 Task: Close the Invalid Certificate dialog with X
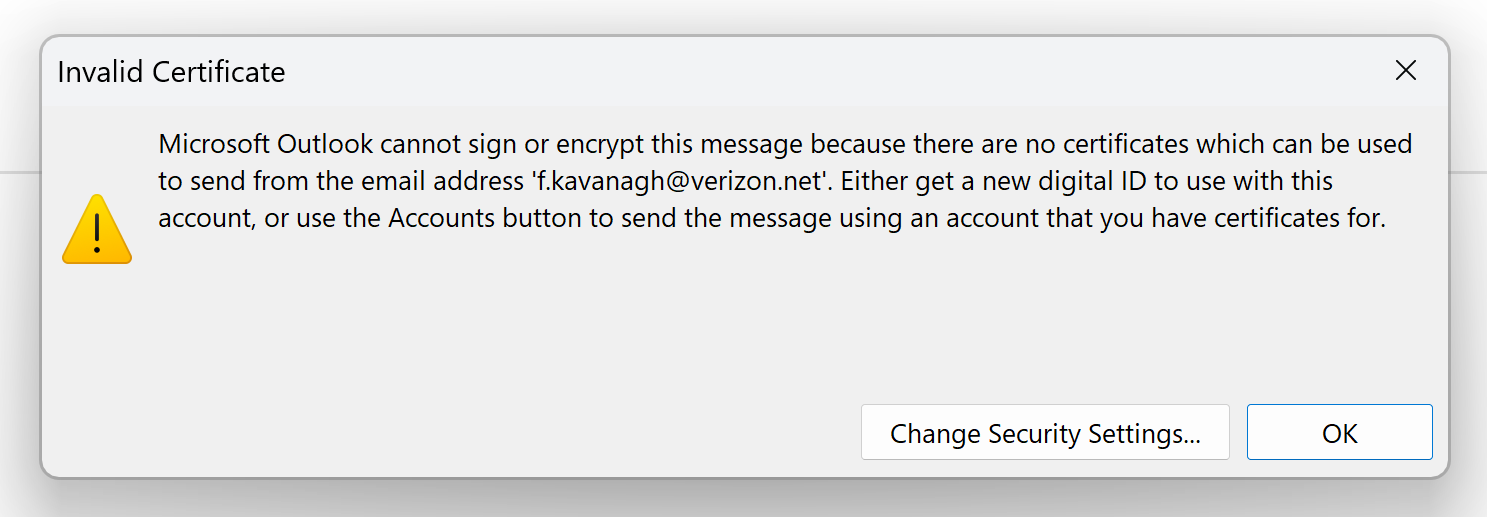click(1406, 71)
